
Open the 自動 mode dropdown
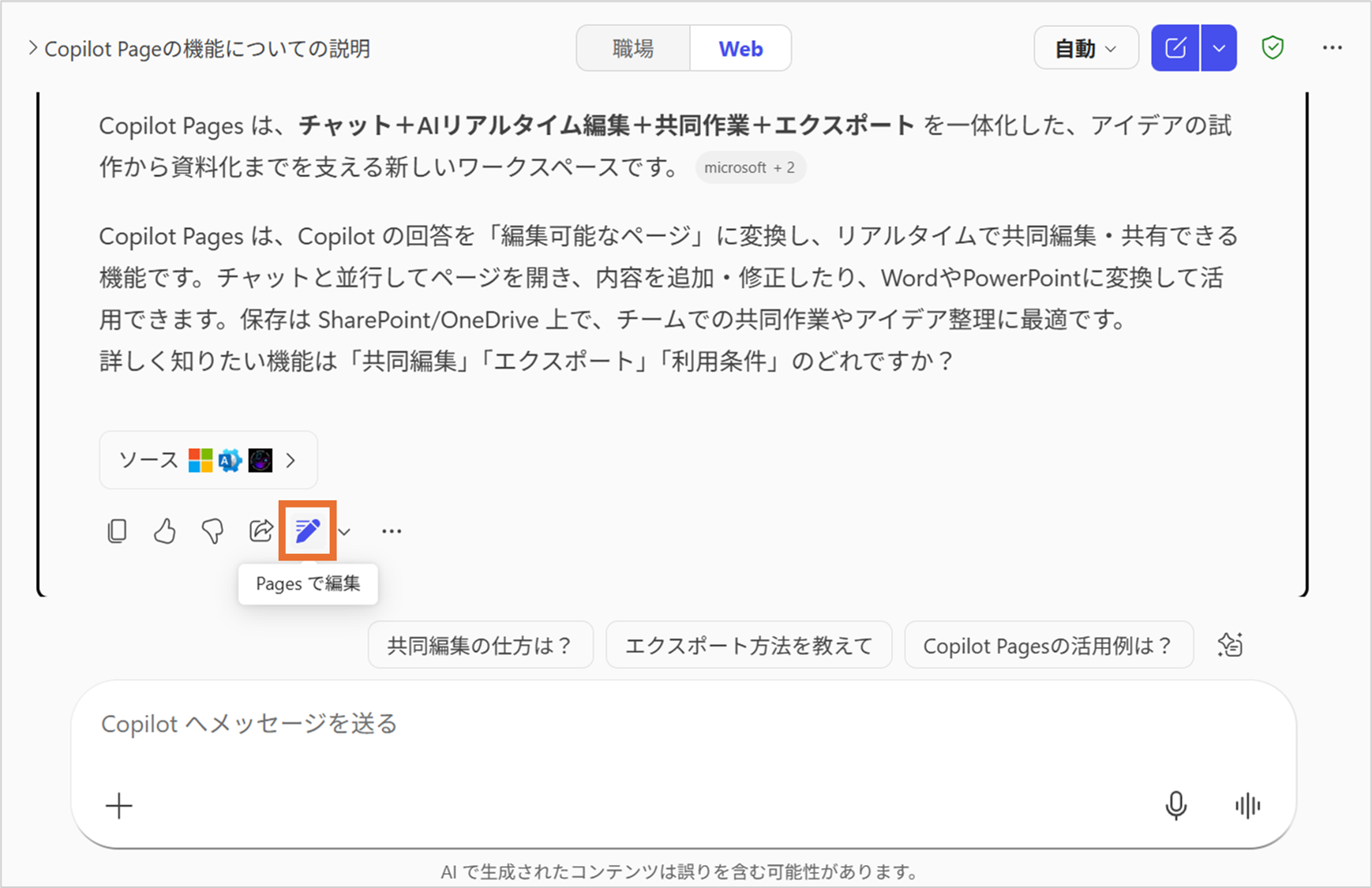coord(1085,49)
